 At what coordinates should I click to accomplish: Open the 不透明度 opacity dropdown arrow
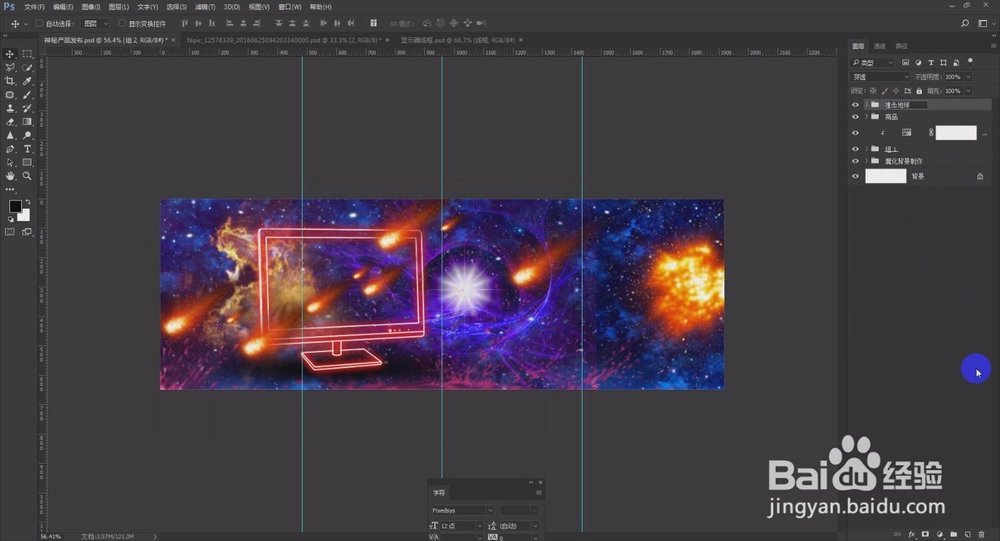point(968,77)
